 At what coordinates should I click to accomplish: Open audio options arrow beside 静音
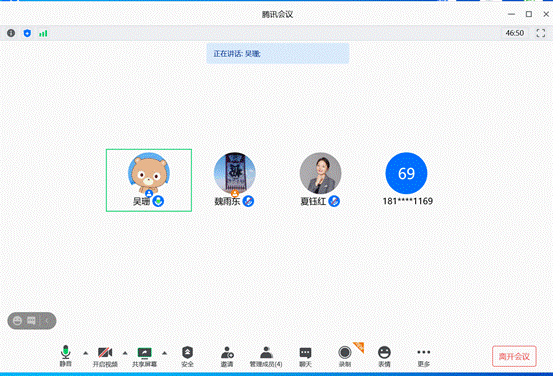[x=86, y=353]
